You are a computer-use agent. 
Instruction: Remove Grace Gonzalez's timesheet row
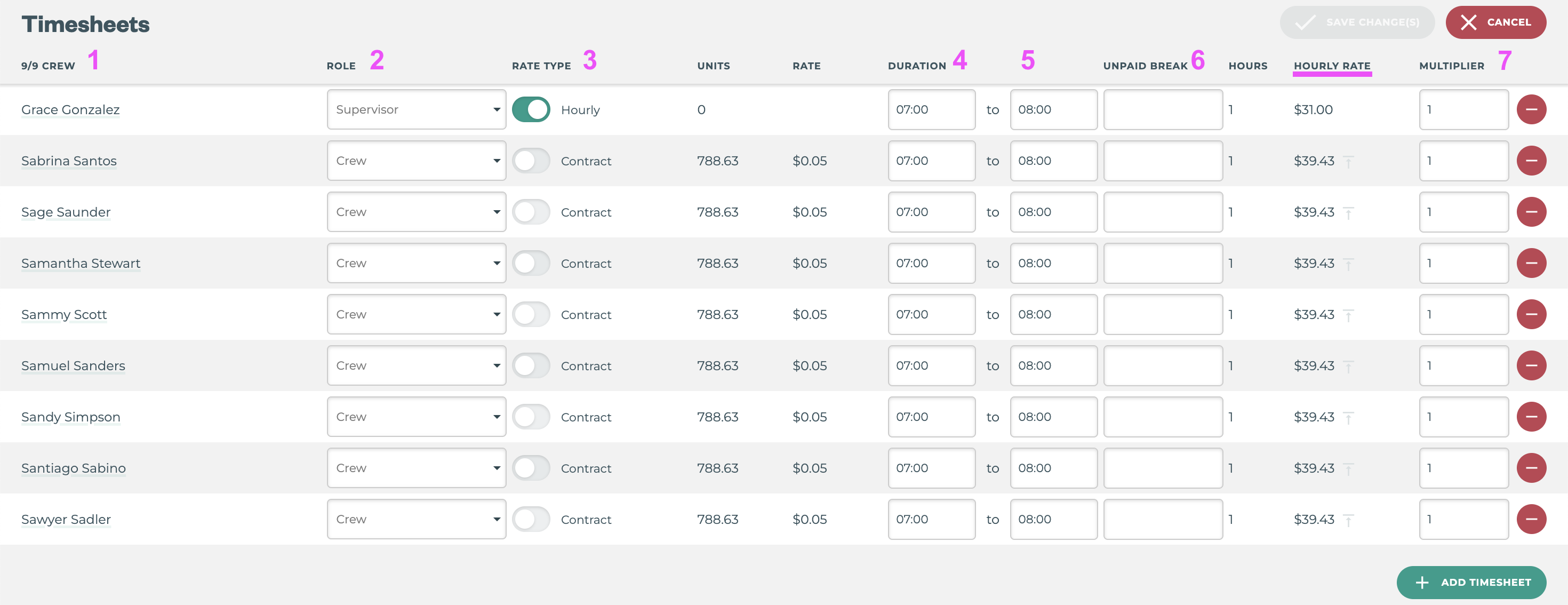1531,109
